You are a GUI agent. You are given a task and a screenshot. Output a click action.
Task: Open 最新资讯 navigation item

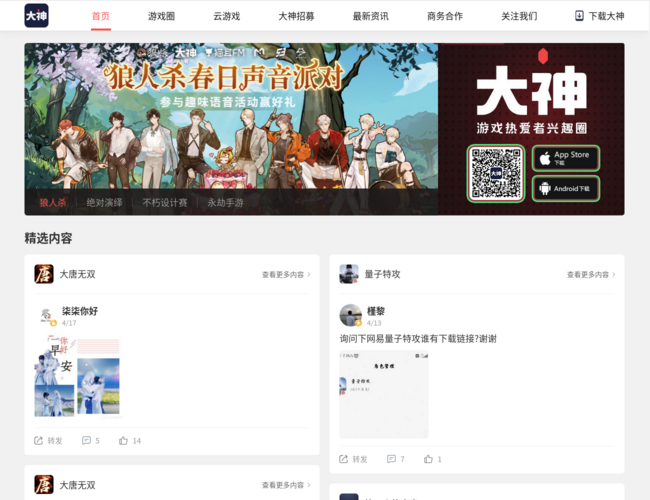371,16
